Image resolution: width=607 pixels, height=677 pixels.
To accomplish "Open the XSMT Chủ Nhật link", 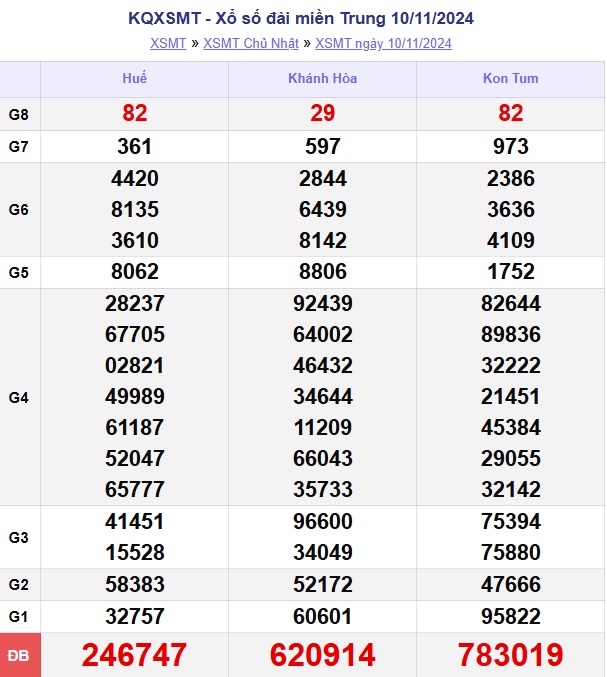I will [250, 43].
